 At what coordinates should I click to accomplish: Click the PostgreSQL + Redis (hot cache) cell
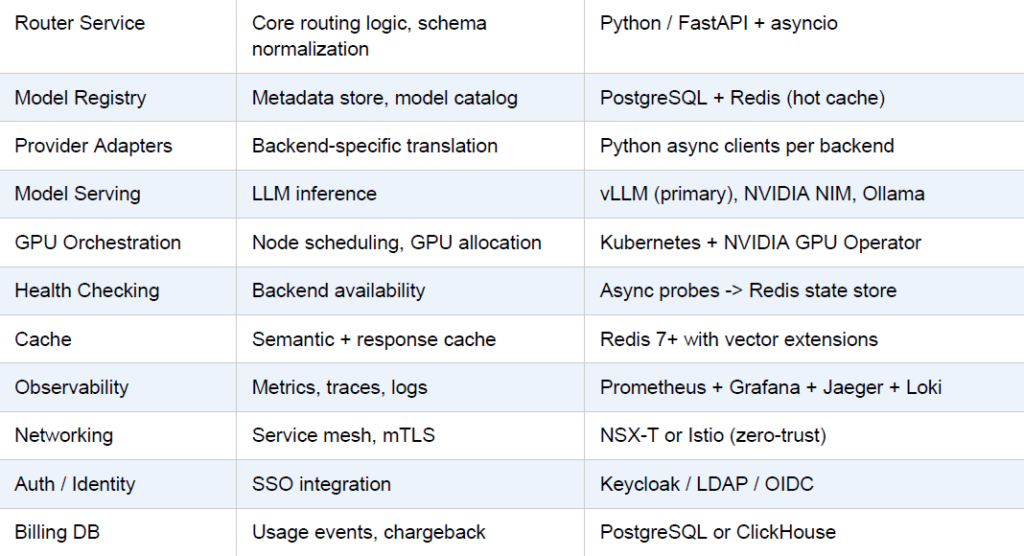742,98
